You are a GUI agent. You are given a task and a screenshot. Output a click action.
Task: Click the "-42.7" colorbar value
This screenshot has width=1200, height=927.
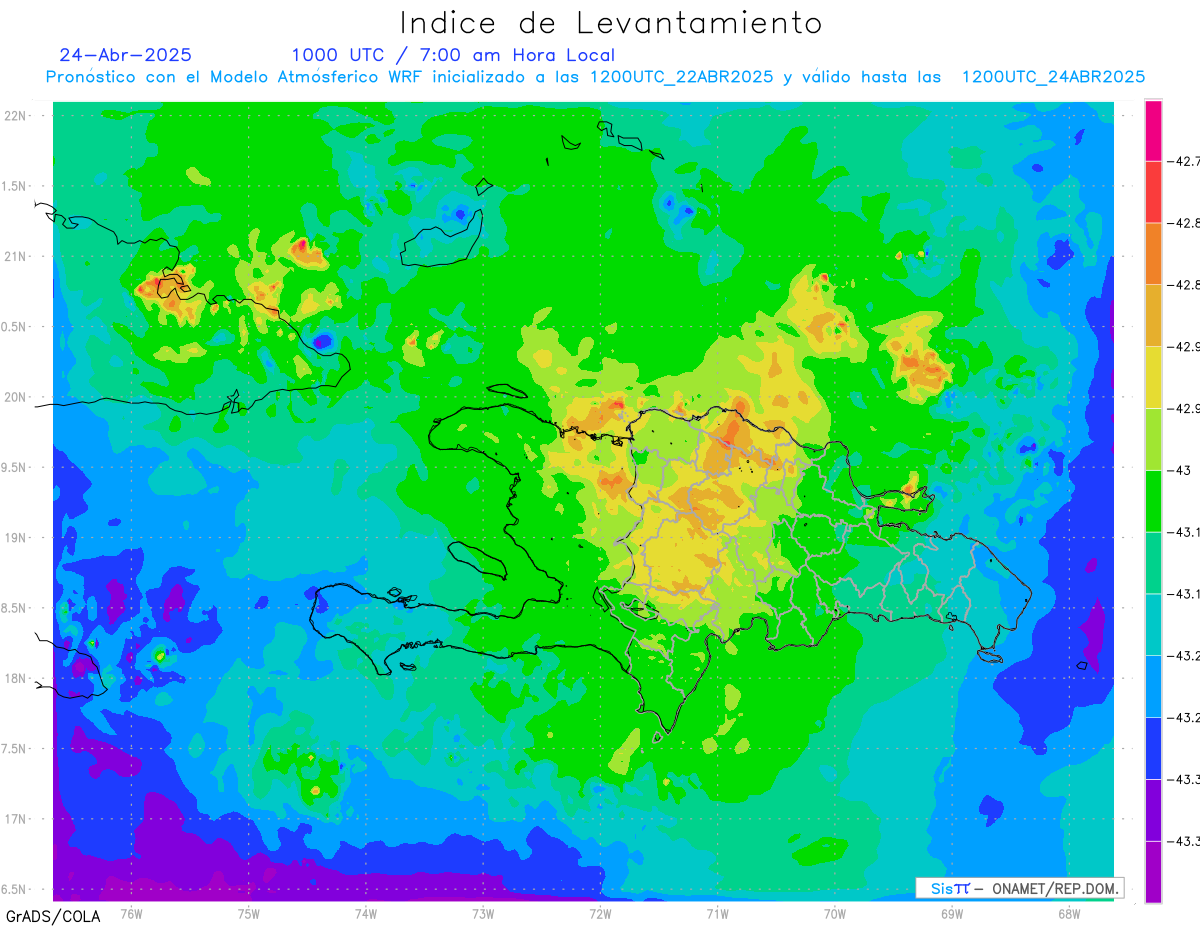[1185, 160]
